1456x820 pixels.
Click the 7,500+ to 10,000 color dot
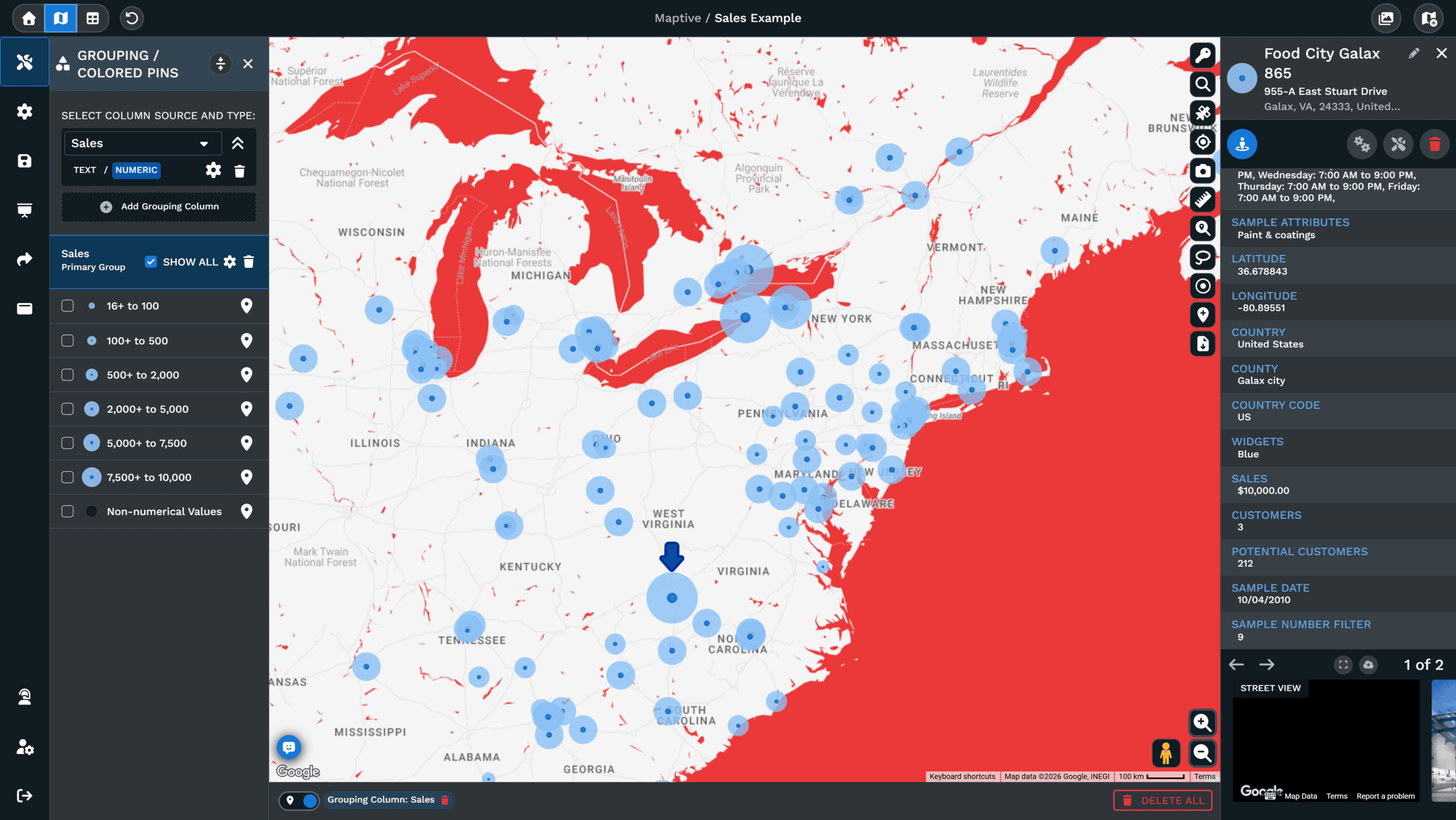[x=92, y=477]
